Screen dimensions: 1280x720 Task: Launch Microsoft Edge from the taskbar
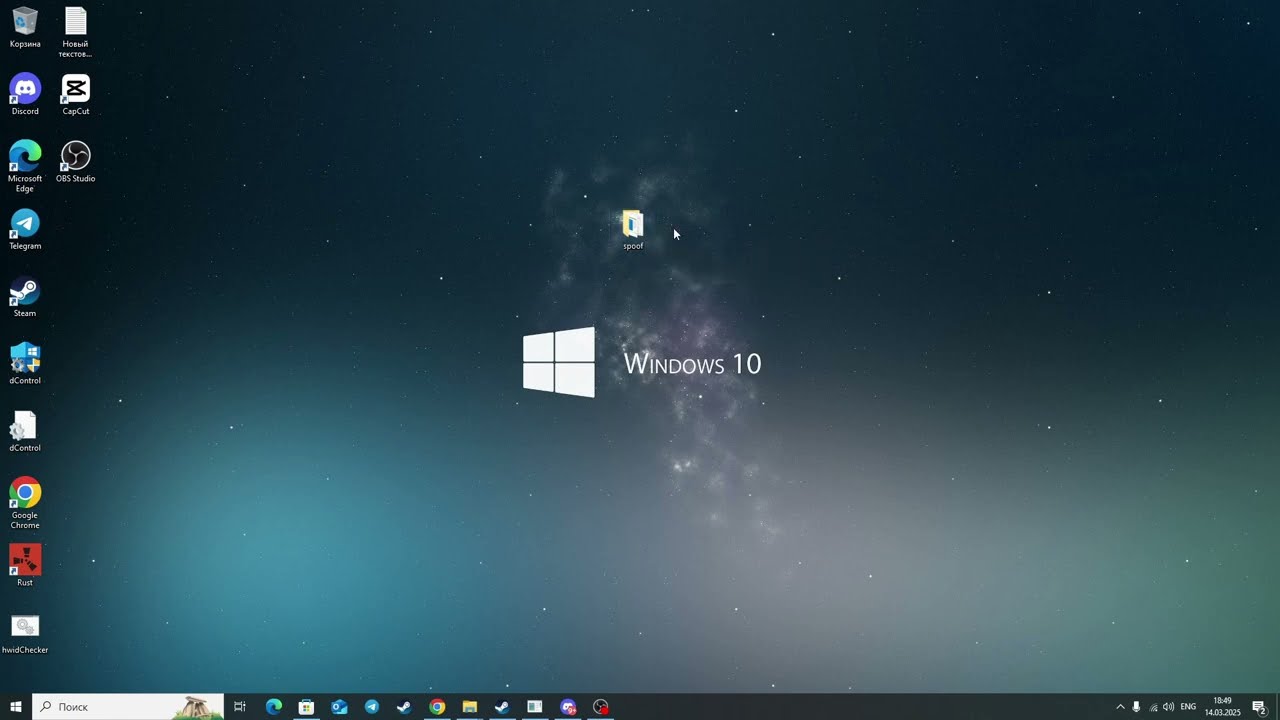click(274, 707)
